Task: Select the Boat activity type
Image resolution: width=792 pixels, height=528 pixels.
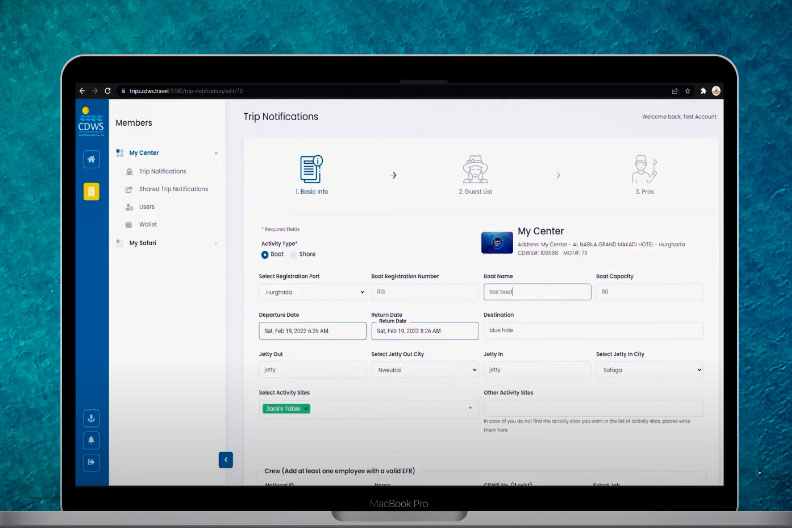Action: click(x=265, y=254)
